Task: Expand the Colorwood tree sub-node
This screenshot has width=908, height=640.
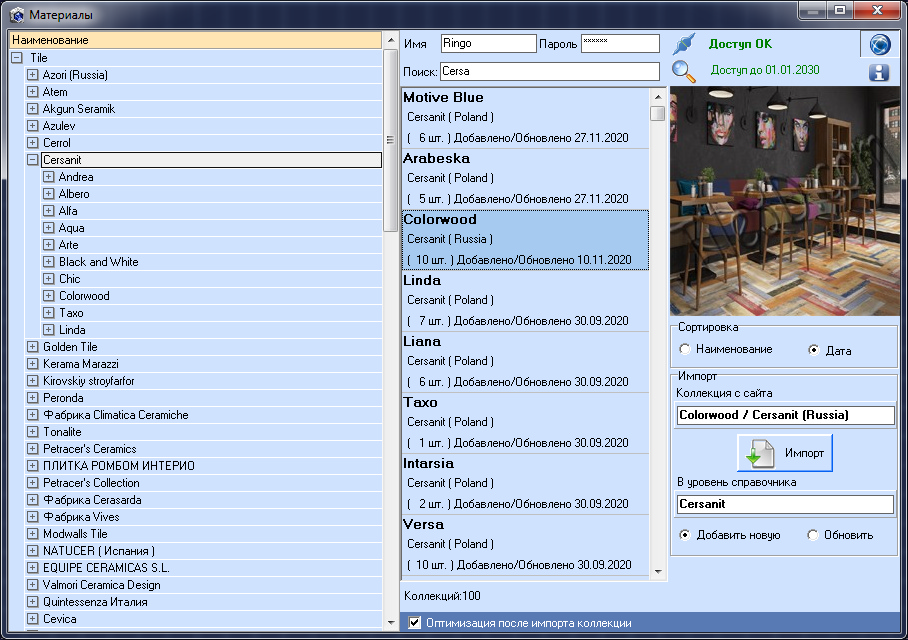Action: click(49, 295)
